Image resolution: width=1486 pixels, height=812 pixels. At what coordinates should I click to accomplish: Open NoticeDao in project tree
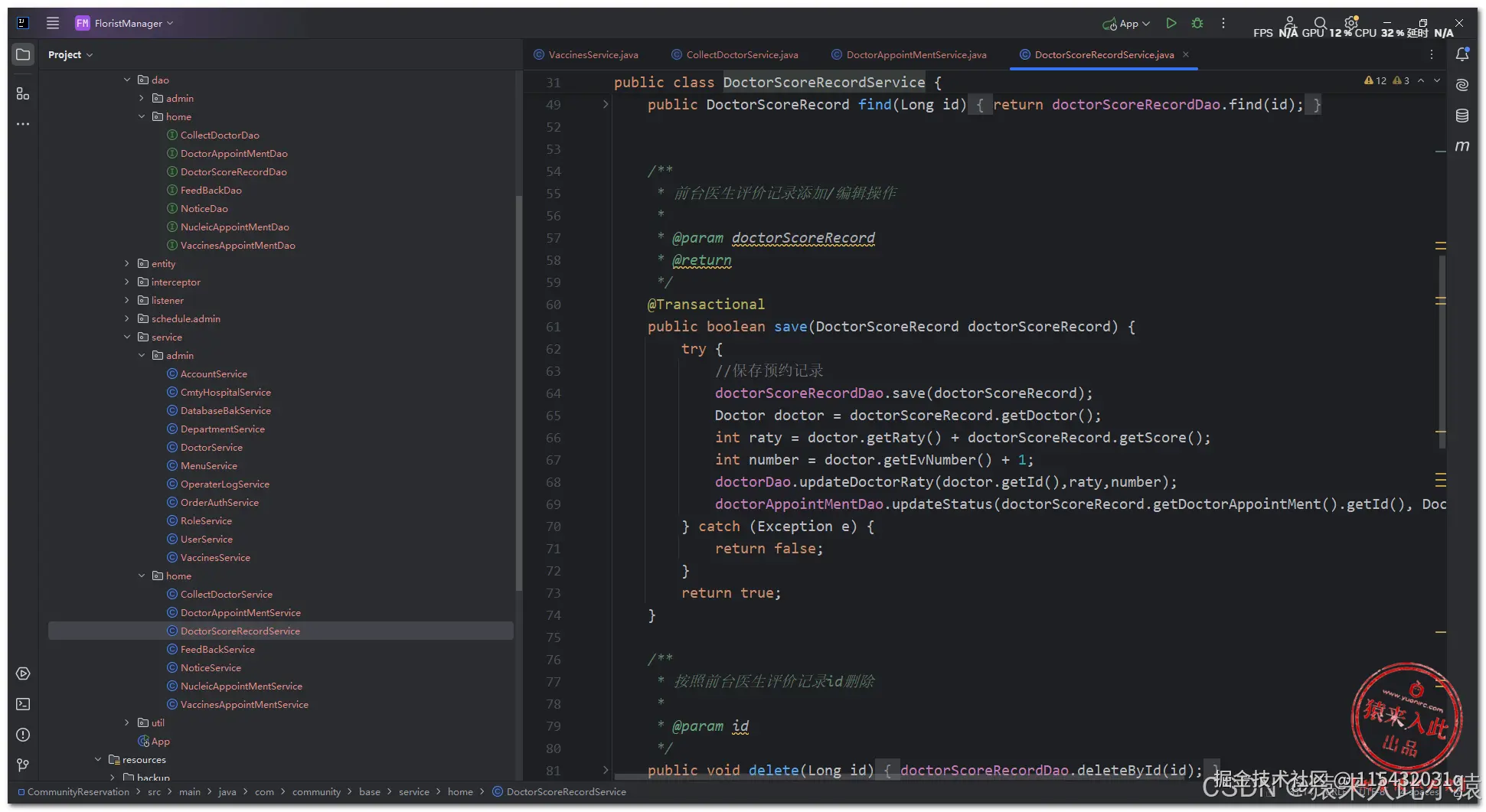[x=204, y=208]
